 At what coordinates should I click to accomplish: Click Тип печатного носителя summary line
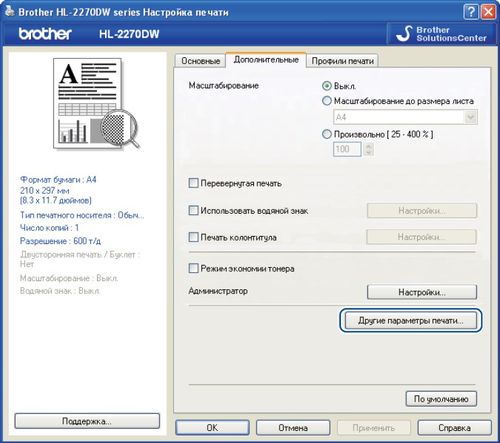pos(82,215)
